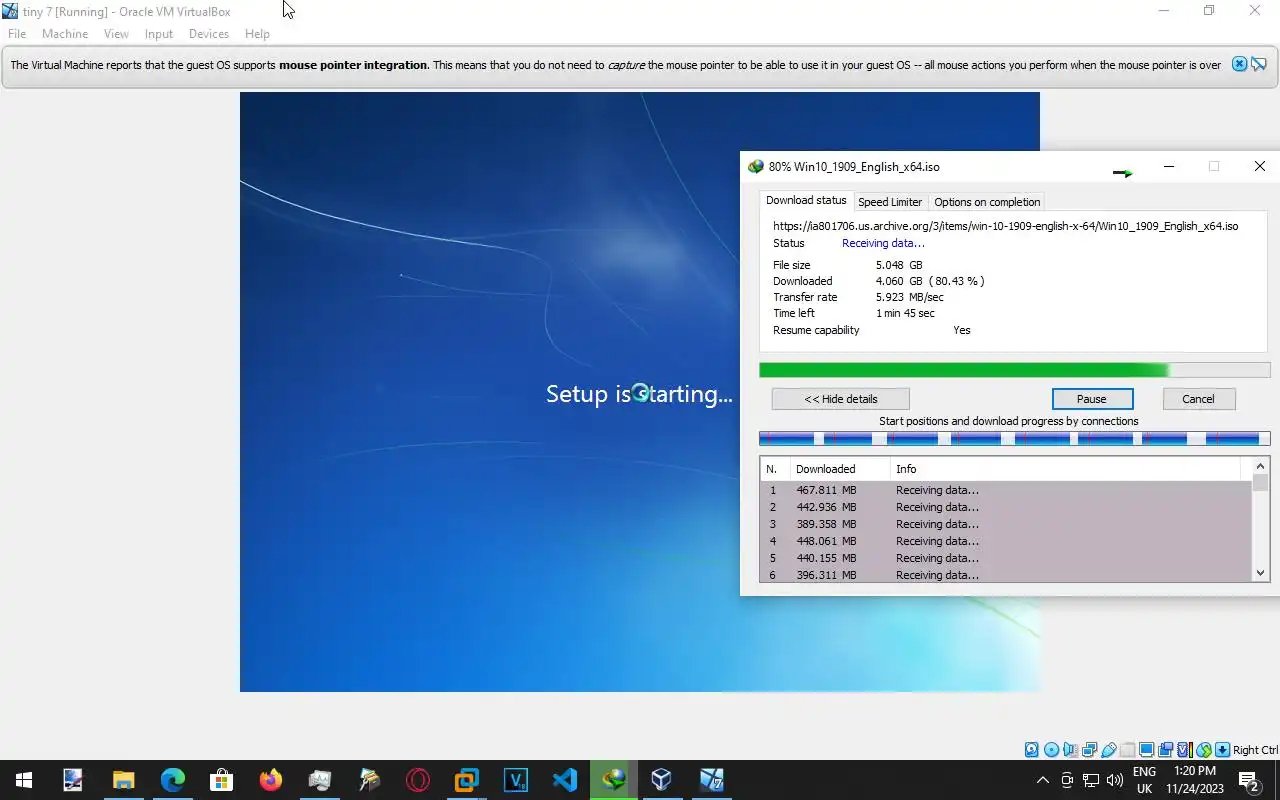Open the Windows Start menu
The image size is (1280, 800).
point(24,780)
